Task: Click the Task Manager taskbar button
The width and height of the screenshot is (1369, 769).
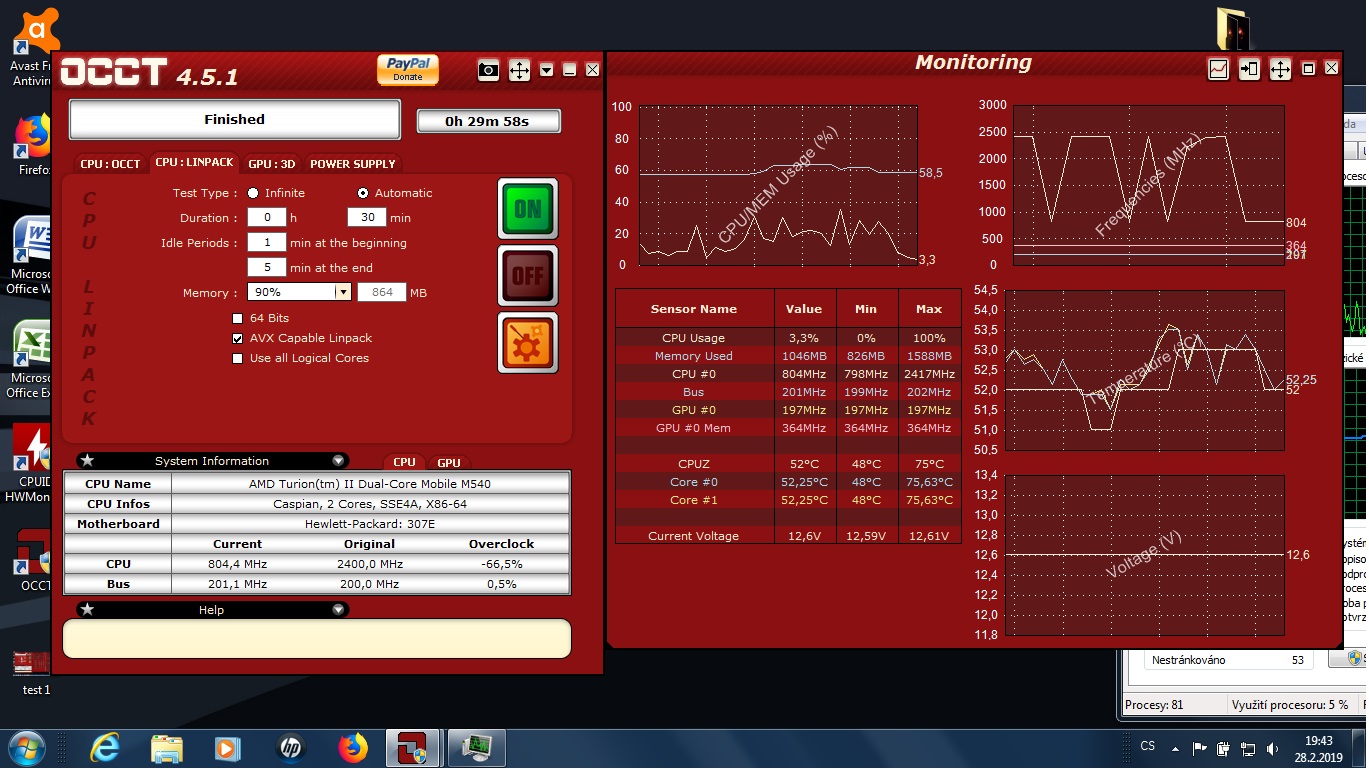Action: coord(476,748)
